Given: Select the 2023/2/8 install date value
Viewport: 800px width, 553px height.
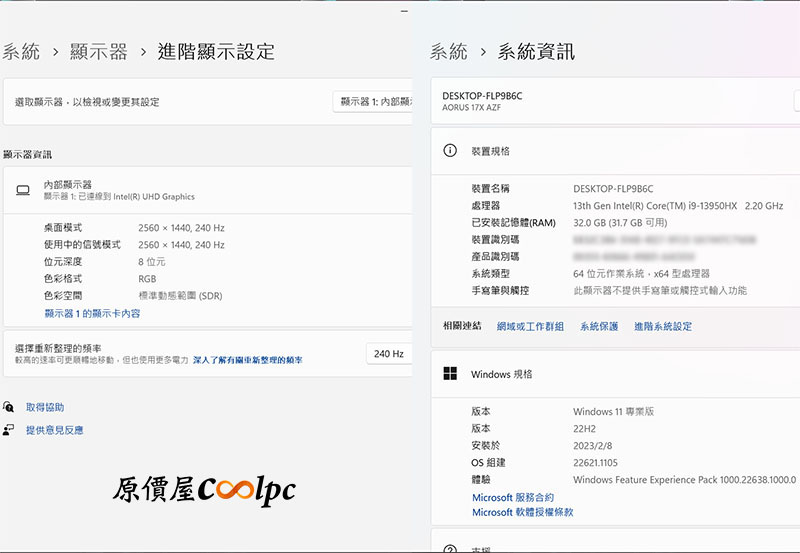Looking at the screenshot, I should (592, 445).
